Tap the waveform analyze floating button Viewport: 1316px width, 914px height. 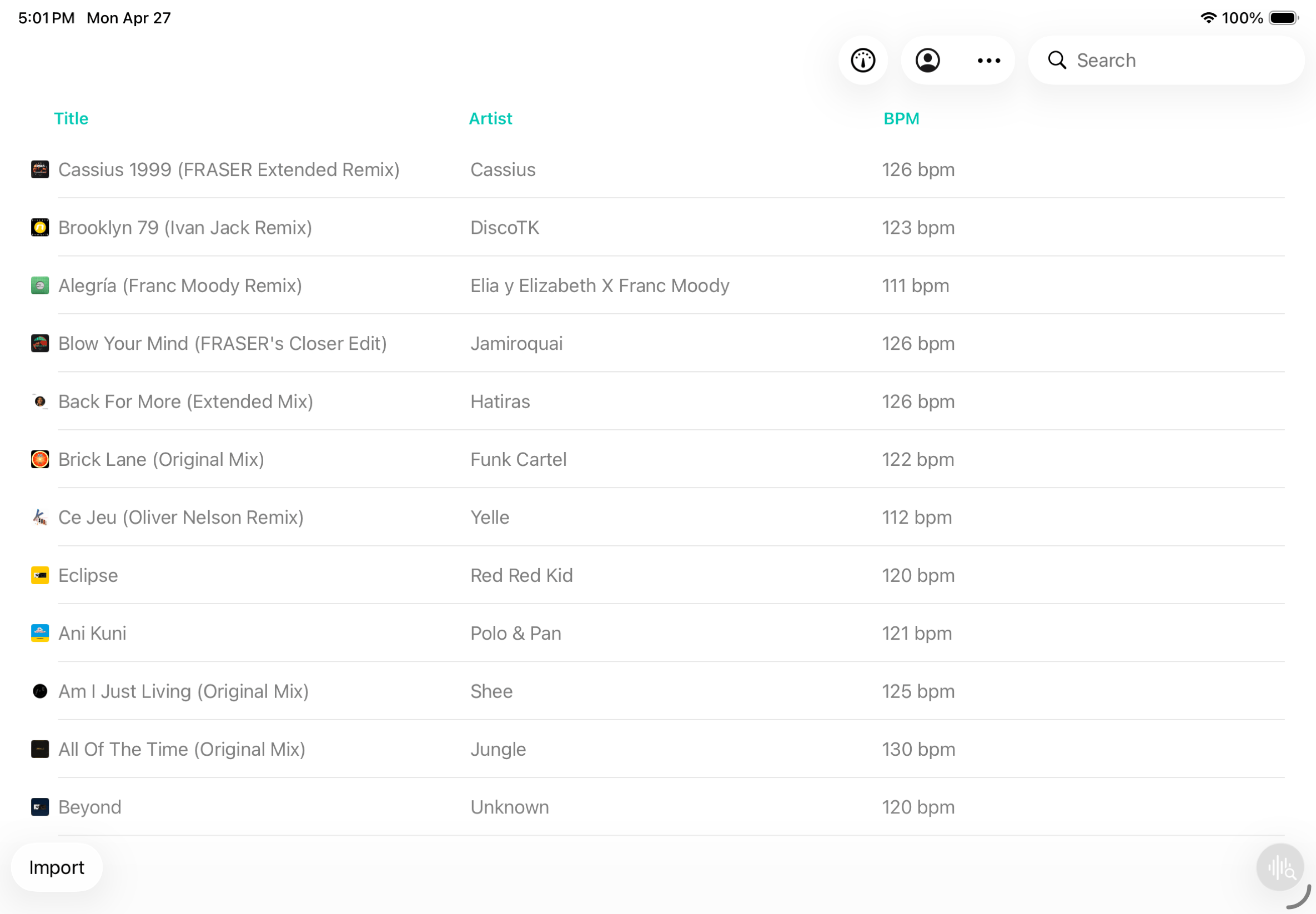(x=1279, y=867)
